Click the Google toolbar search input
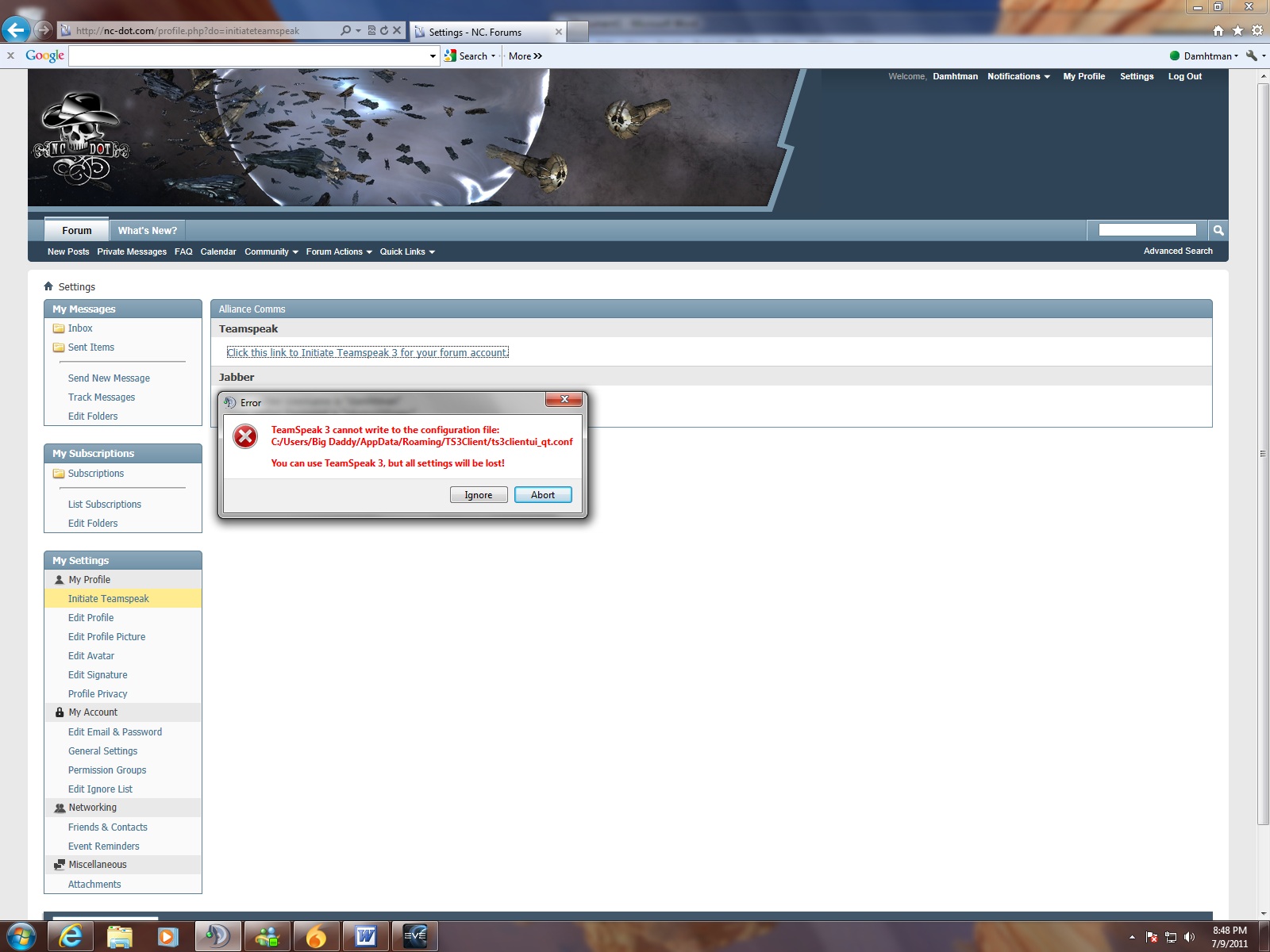Image resolution: width=1270 pixels, height=952 pixels. [x=248, y=56]
